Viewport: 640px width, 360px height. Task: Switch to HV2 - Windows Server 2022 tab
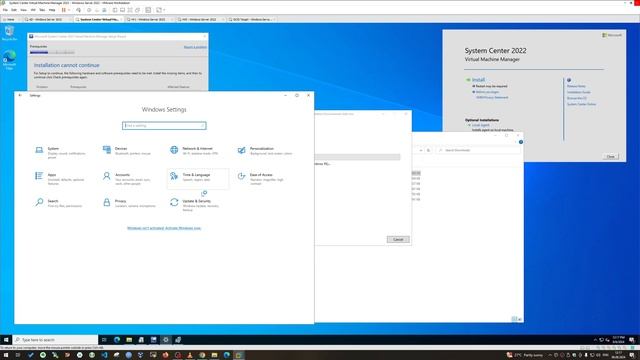(200, 19)
